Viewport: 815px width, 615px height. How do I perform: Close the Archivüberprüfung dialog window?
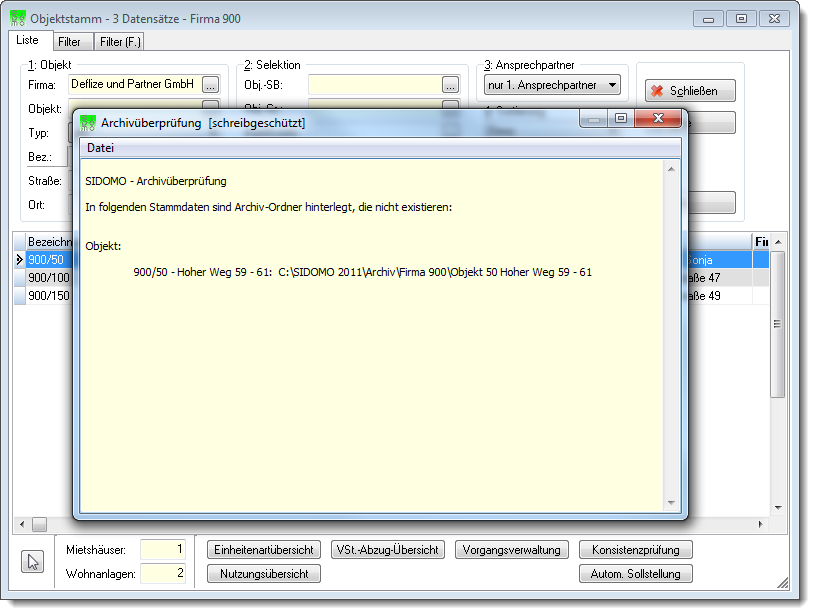pos(658,118)
